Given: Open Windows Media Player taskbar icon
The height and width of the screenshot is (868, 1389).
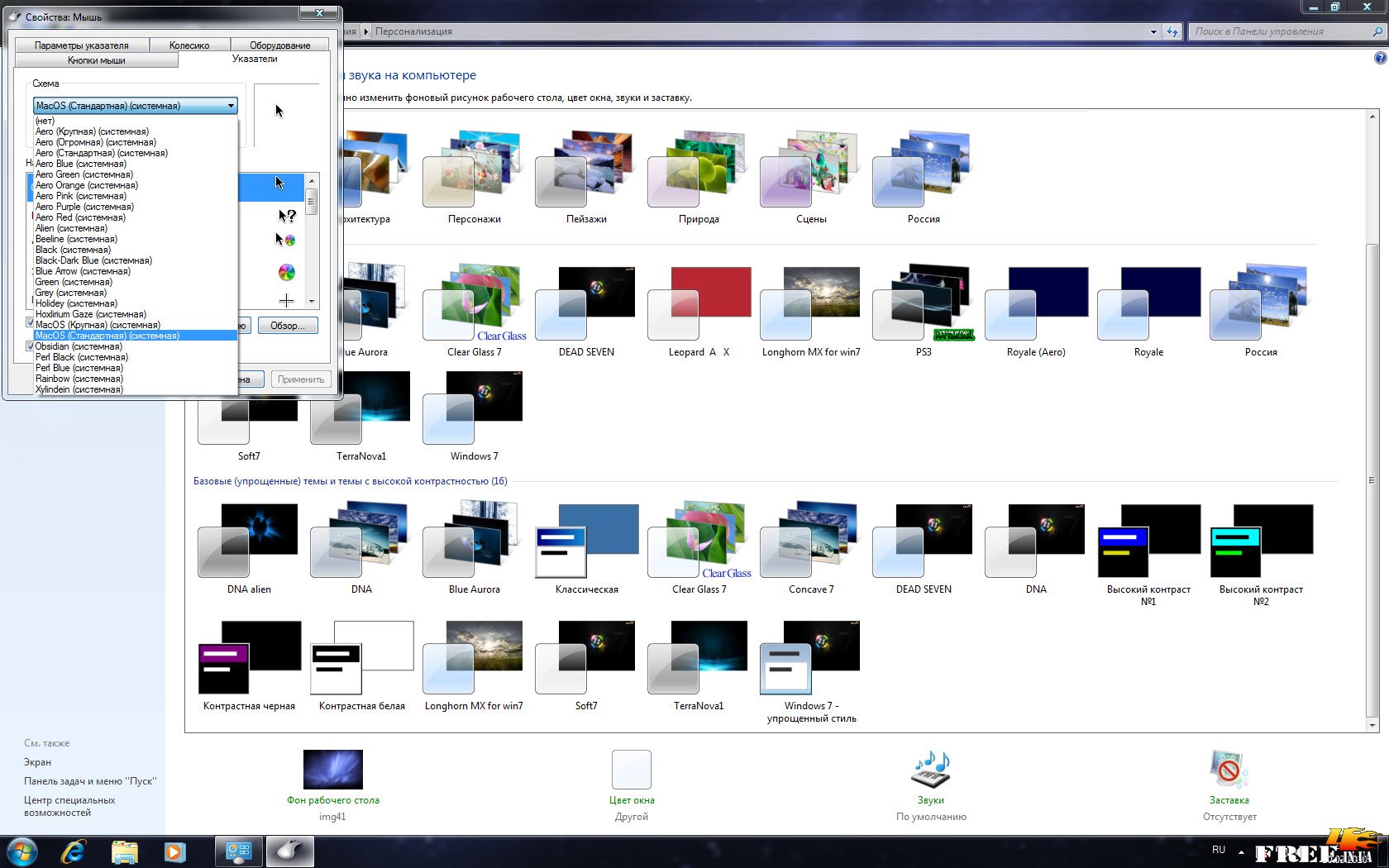Looking at the screenshot, I should coord(174,851).
